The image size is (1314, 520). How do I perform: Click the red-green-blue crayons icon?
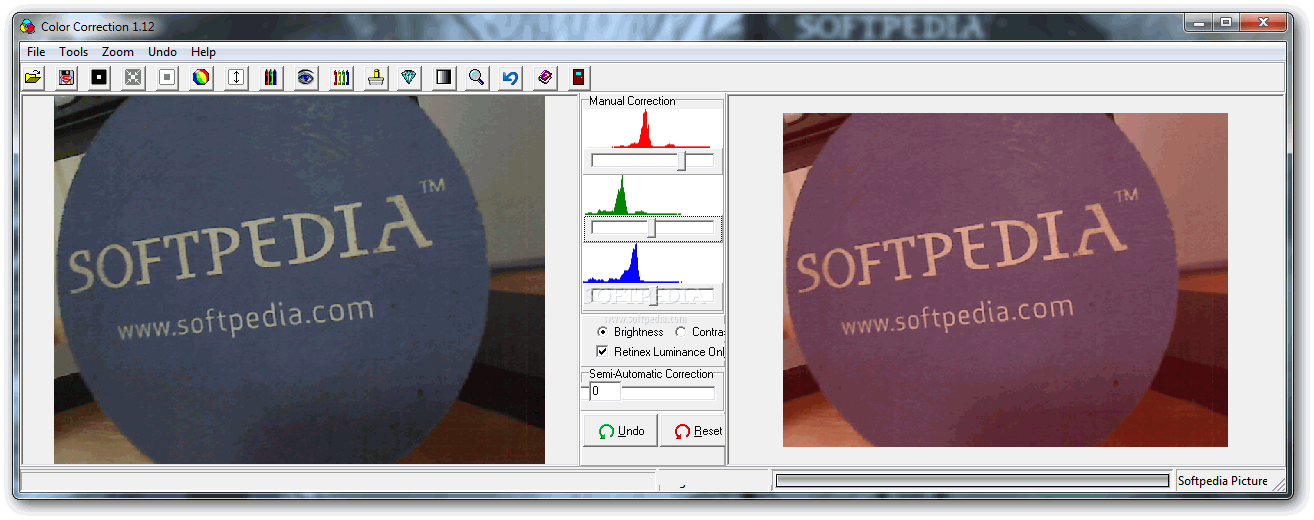270,77
